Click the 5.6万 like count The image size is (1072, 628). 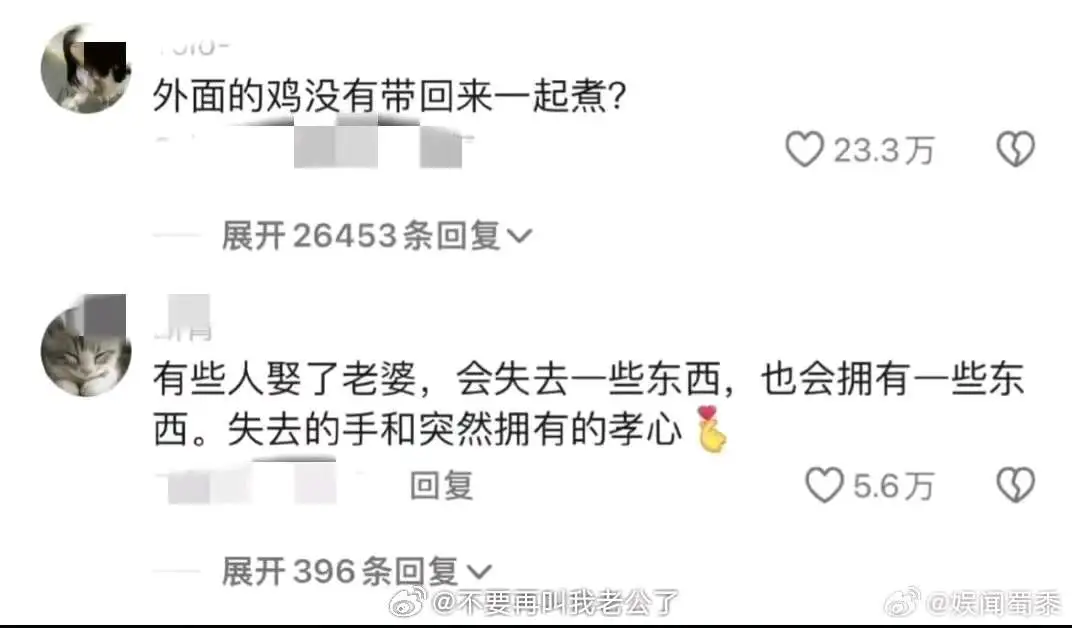[893, 486]
